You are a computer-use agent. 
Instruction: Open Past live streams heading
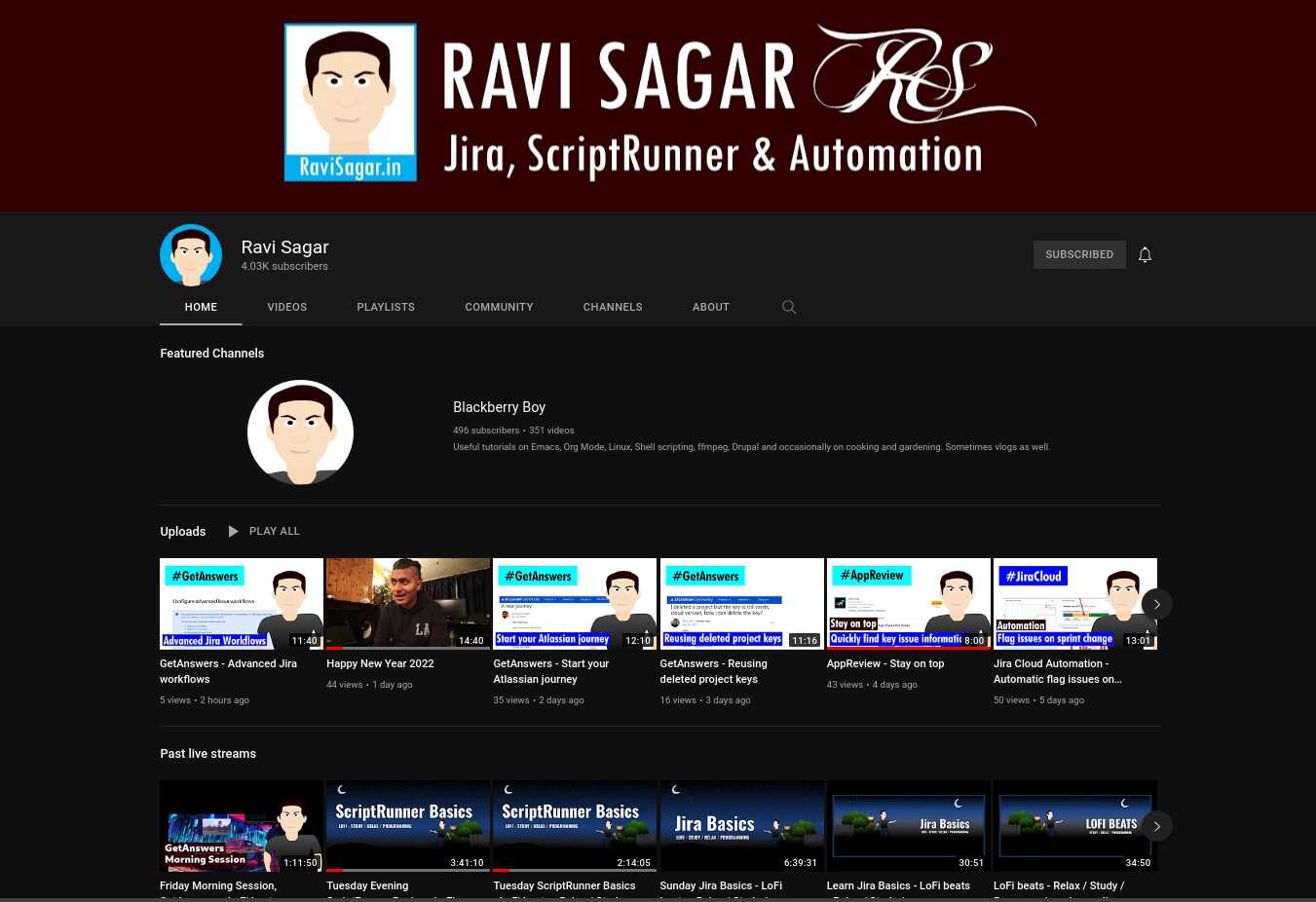208,753
